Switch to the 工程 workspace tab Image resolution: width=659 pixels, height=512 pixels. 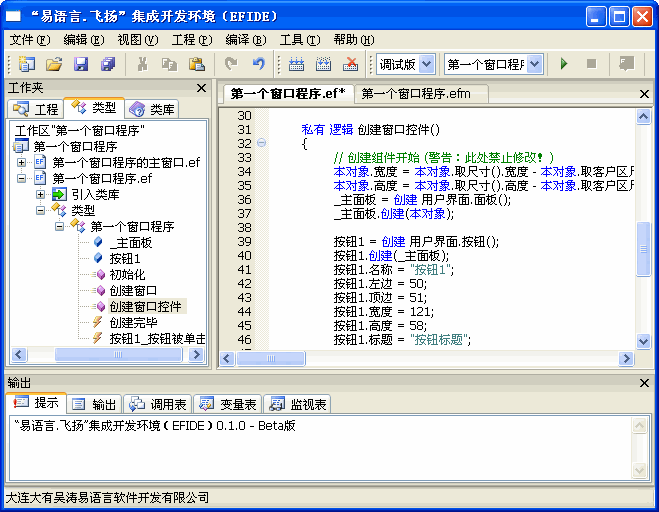[35, 109]
